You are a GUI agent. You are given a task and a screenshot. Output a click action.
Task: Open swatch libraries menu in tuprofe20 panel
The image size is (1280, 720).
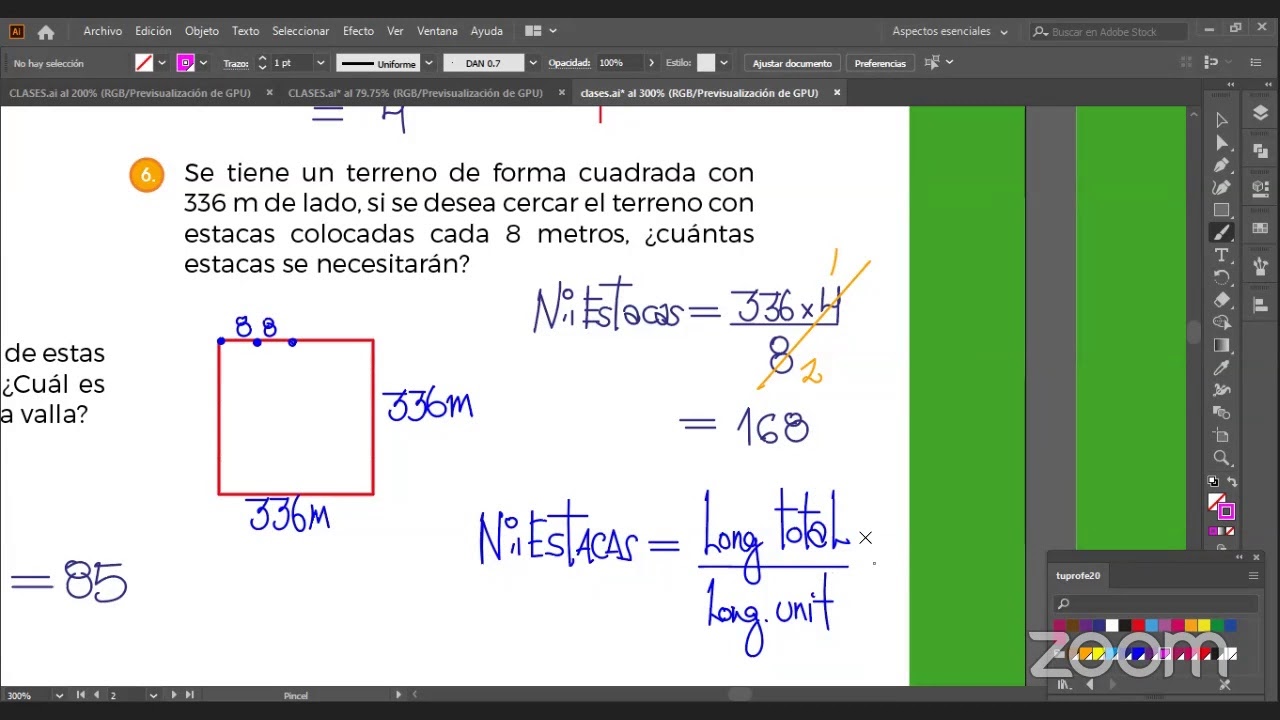1065,685
